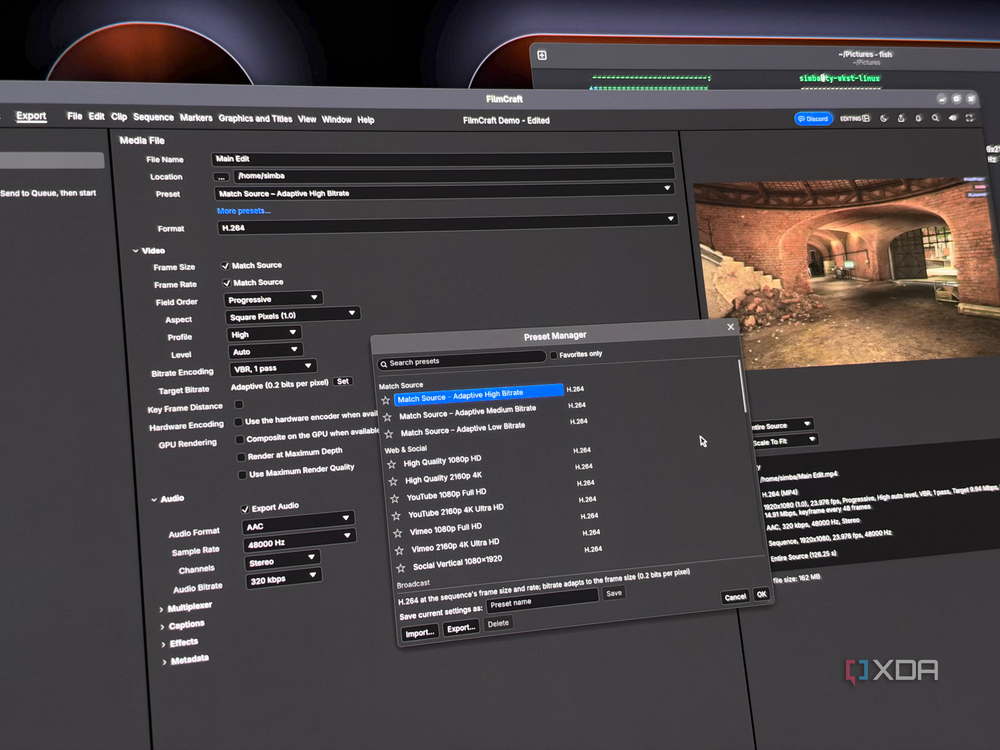Click the share/upload icon in FilmCraft toolbar
This screenshot has height=750, width=1000.
901,118
